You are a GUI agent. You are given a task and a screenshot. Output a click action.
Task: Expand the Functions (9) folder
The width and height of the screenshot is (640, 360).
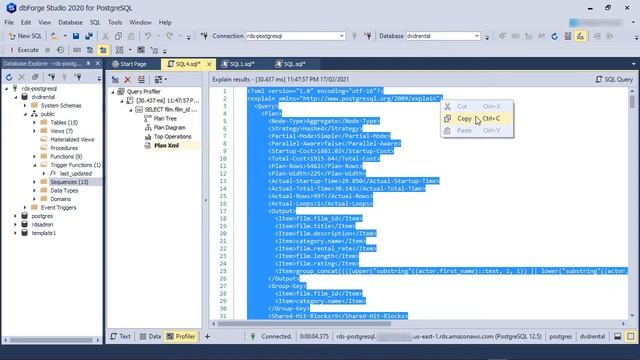(x=34, y=156)
